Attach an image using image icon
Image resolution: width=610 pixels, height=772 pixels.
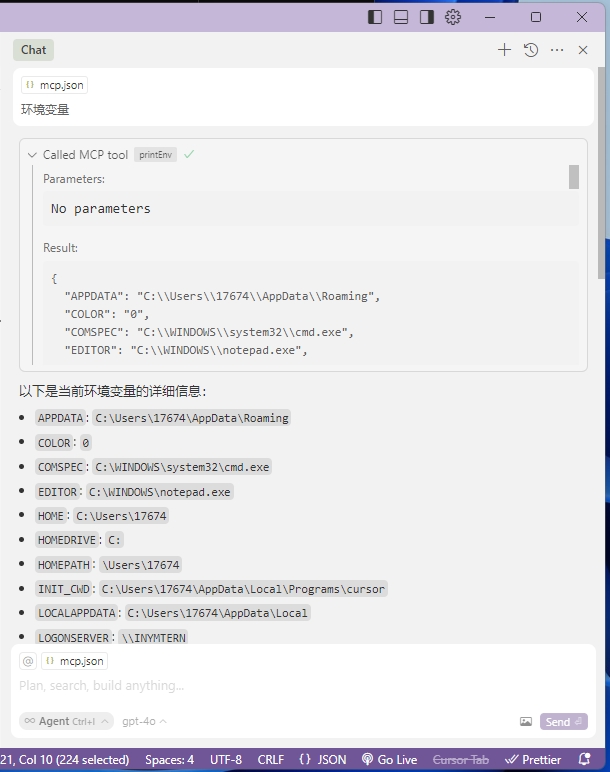[526, 722]
